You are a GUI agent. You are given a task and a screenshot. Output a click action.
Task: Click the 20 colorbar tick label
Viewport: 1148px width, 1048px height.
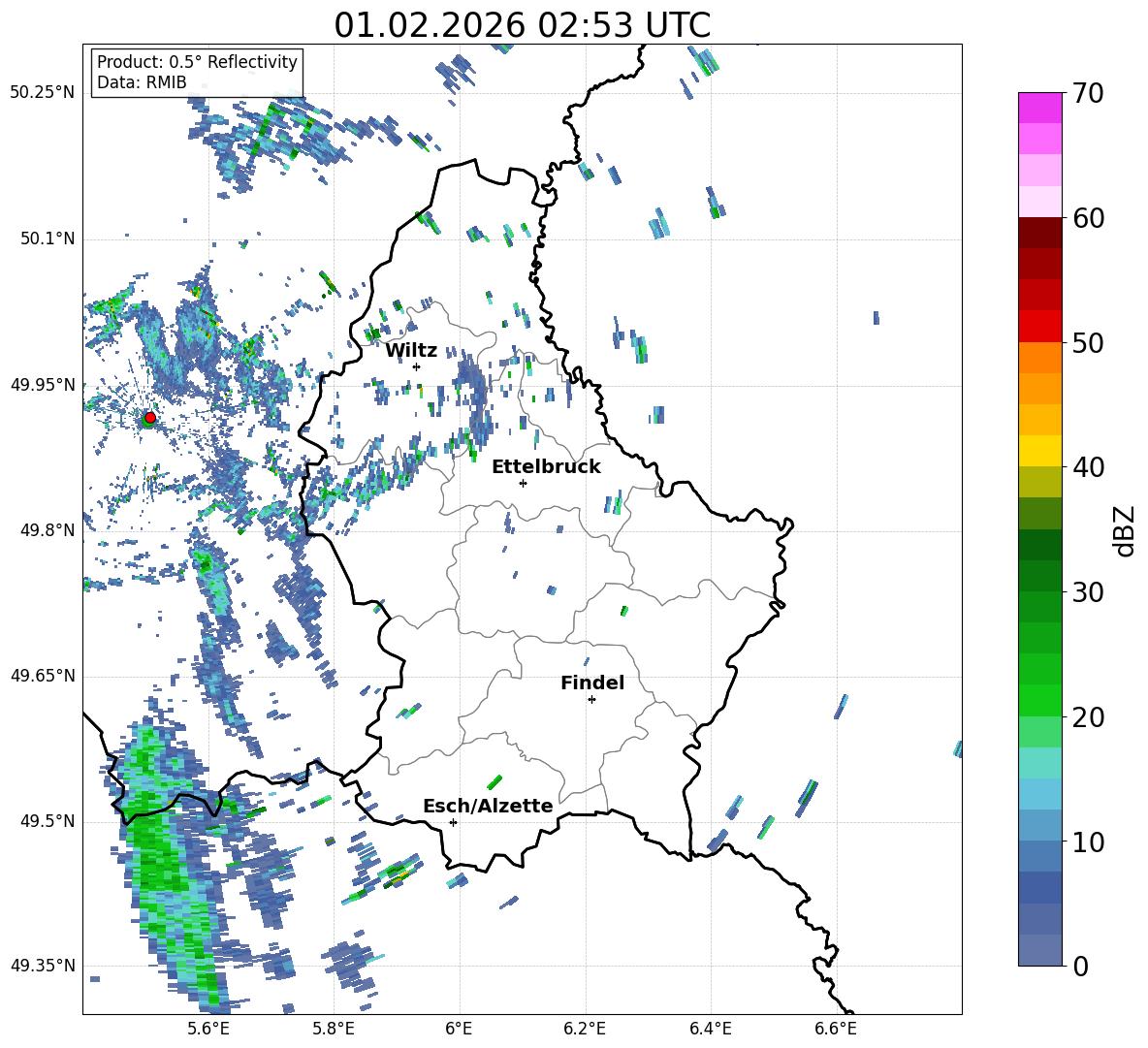coord(1088,717)
